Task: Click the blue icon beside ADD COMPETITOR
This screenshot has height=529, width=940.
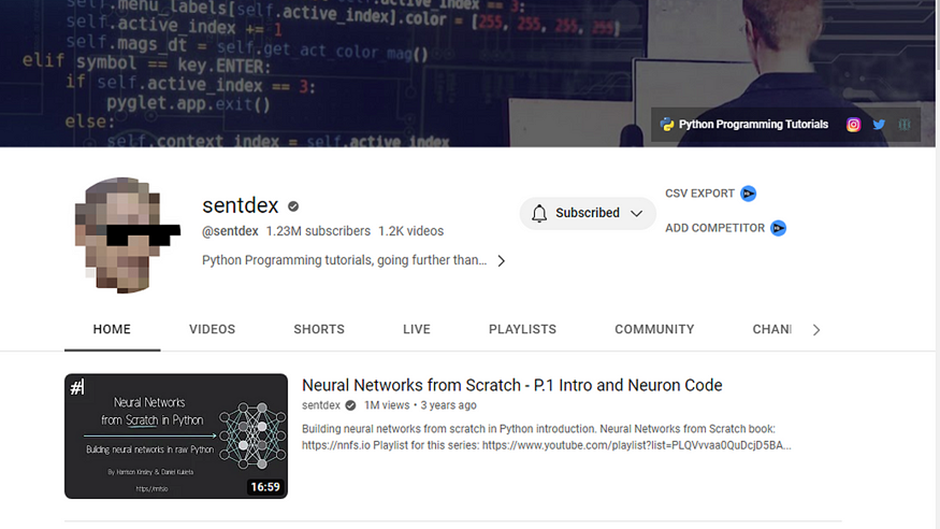Action: 778,228
